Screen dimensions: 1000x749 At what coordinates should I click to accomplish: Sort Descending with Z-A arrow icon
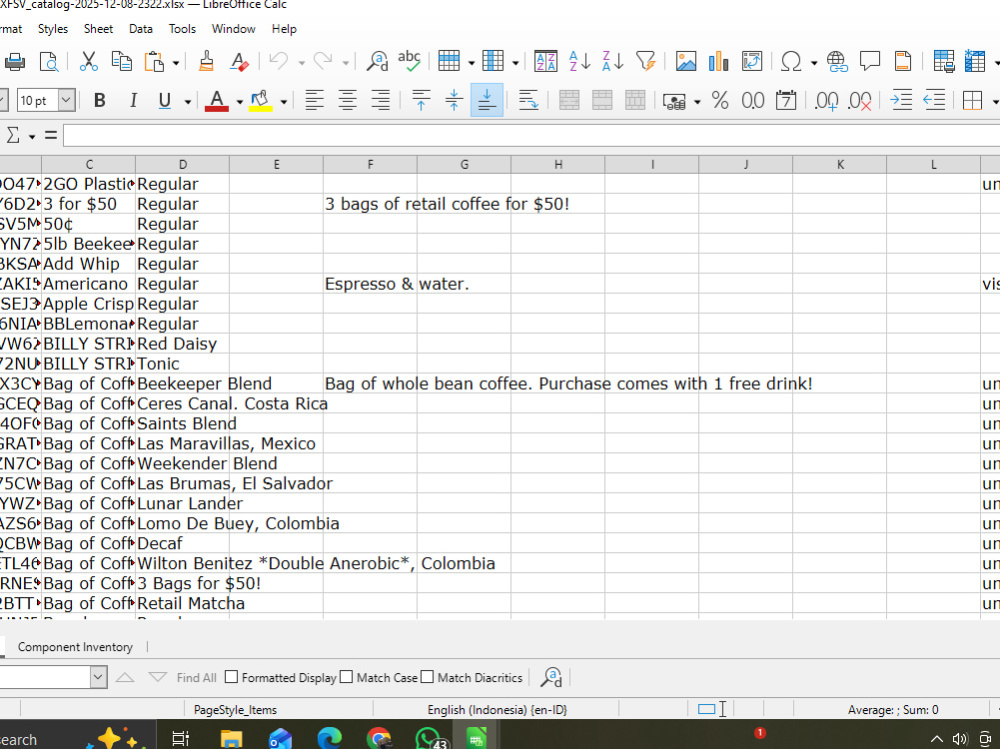tap(613, 62)
